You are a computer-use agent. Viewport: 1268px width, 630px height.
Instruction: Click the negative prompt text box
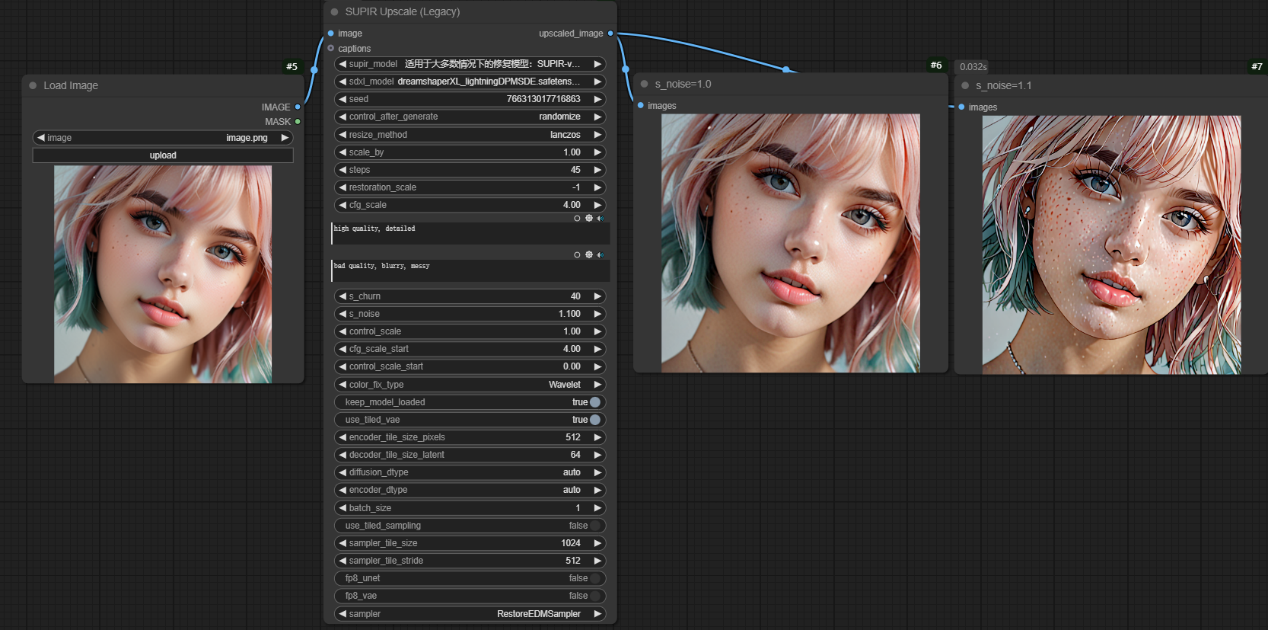(470, 271)
